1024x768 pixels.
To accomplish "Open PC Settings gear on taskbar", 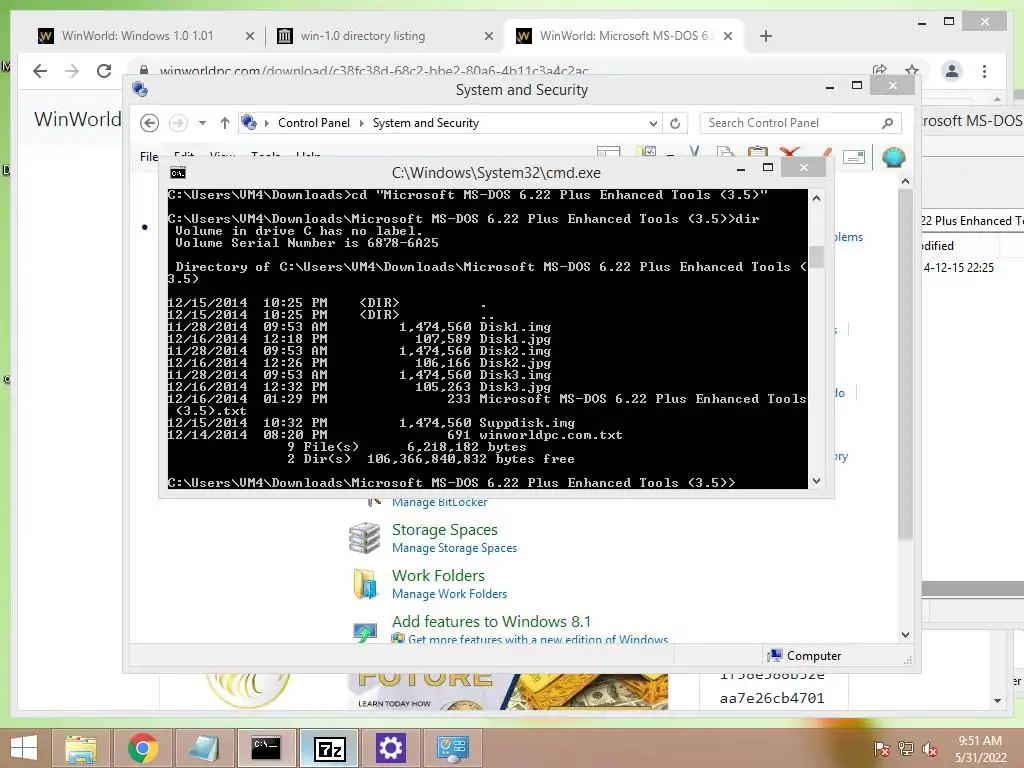I will 391,748.
